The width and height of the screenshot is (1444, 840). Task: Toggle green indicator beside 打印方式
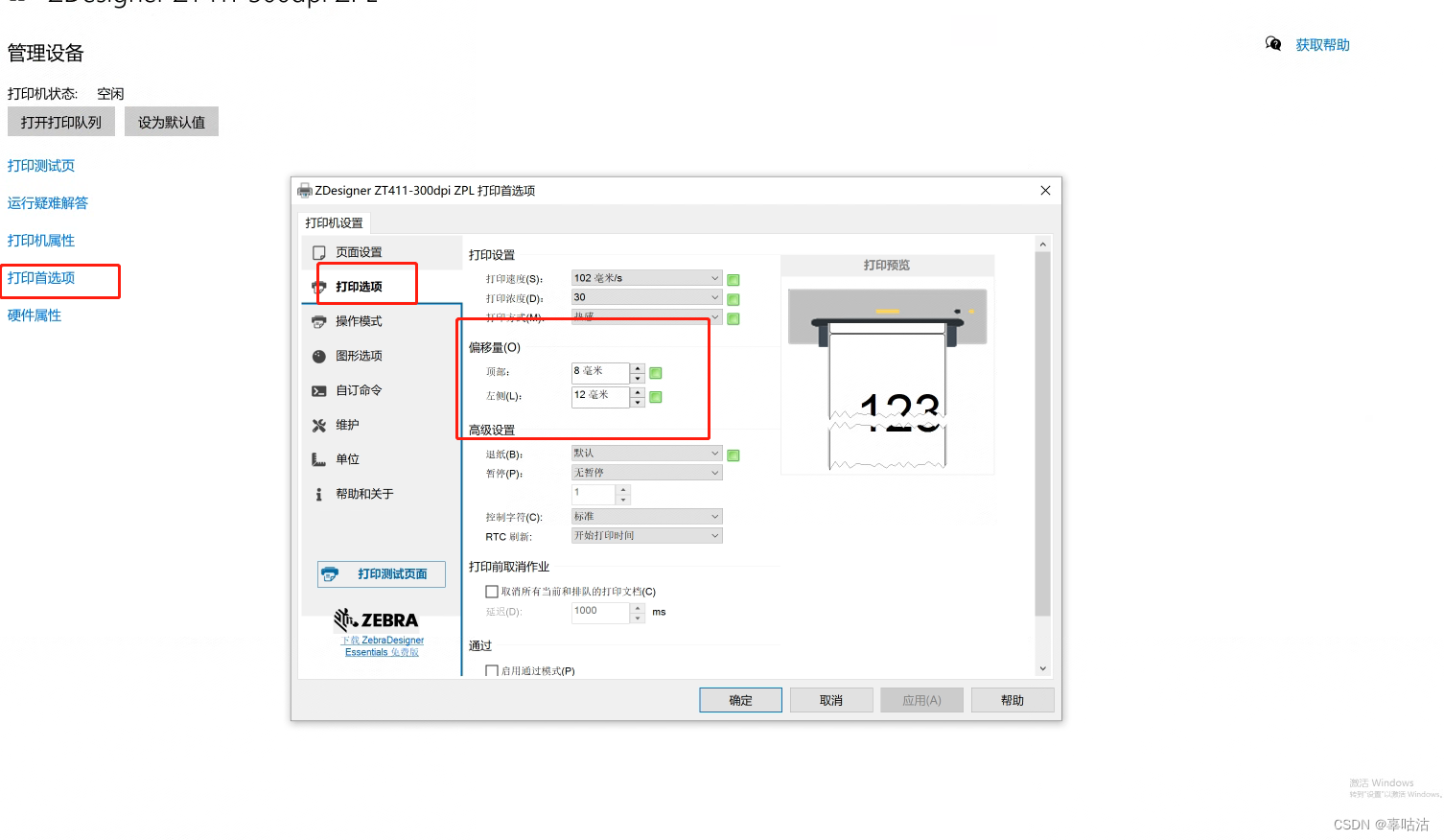click(734, 318)
